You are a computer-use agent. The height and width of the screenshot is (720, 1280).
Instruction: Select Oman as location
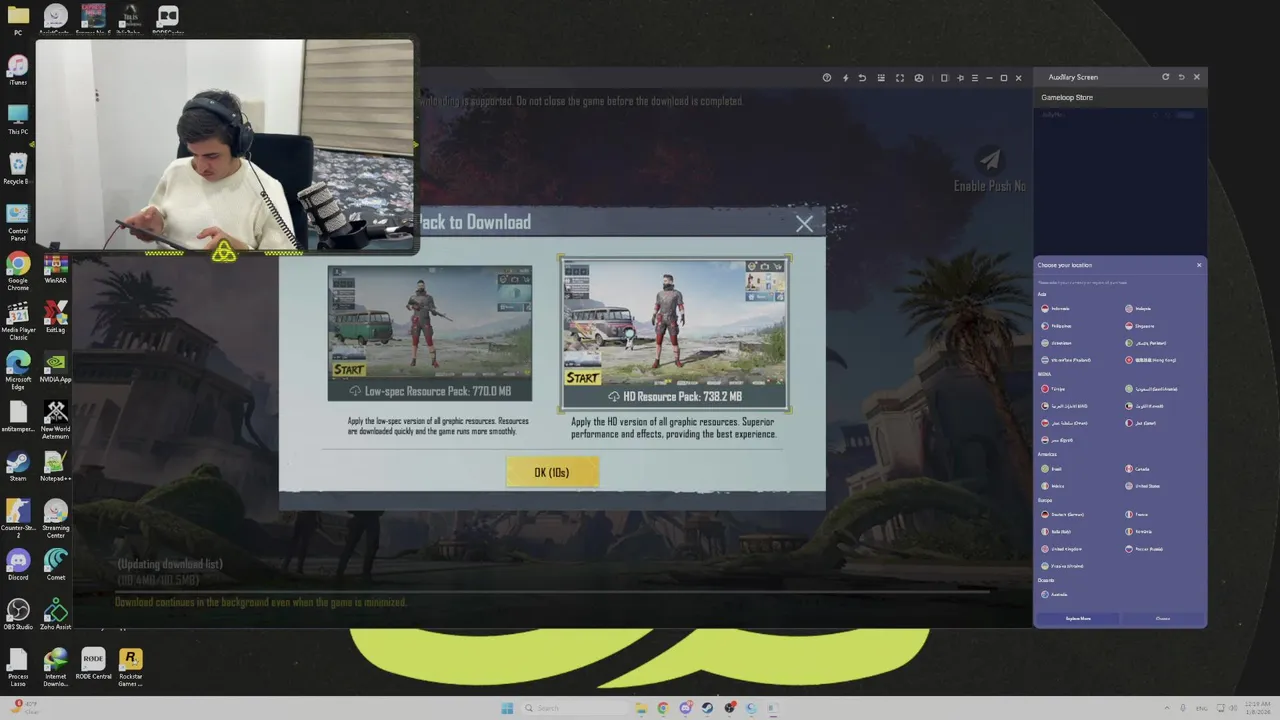click(1064, 423)
